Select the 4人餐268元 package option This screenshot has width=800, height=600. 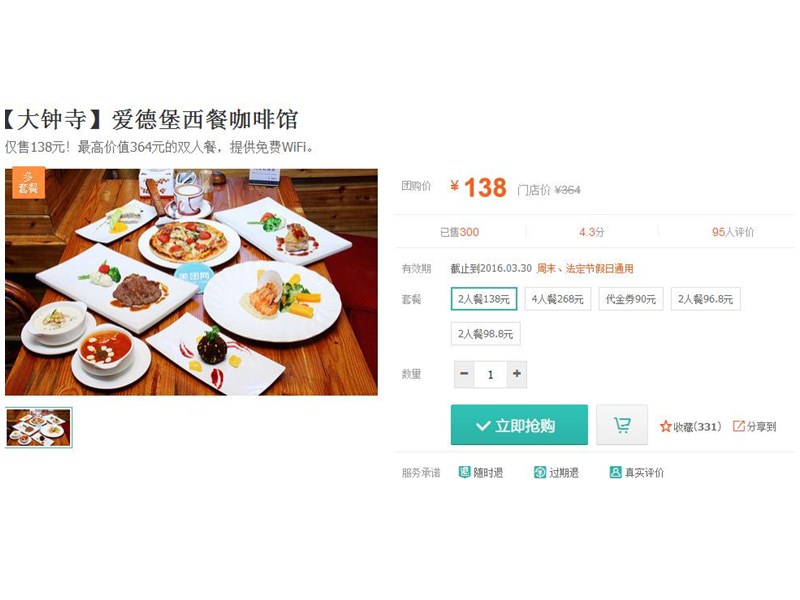point(558,299)
